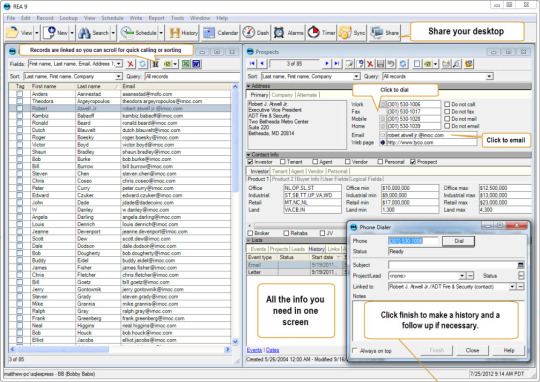Open the Dates link at bottom
The height and width of the screenshot is (382, 540).
(272, 350)
